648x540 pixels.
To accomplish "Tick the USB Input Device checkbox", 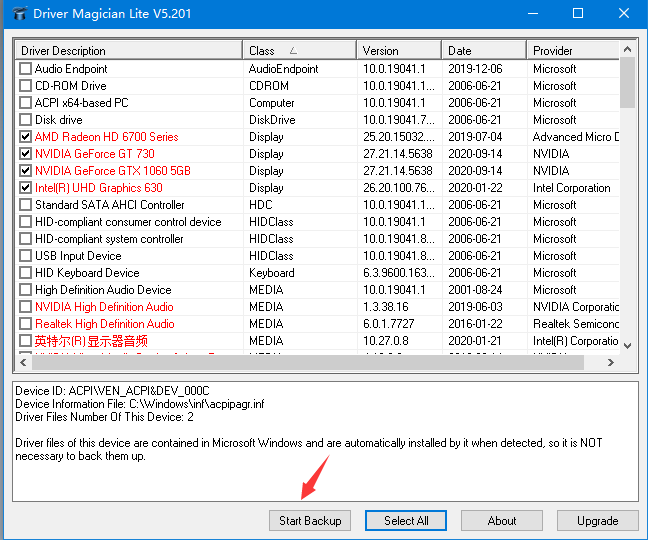I will (x=26, y=256).
